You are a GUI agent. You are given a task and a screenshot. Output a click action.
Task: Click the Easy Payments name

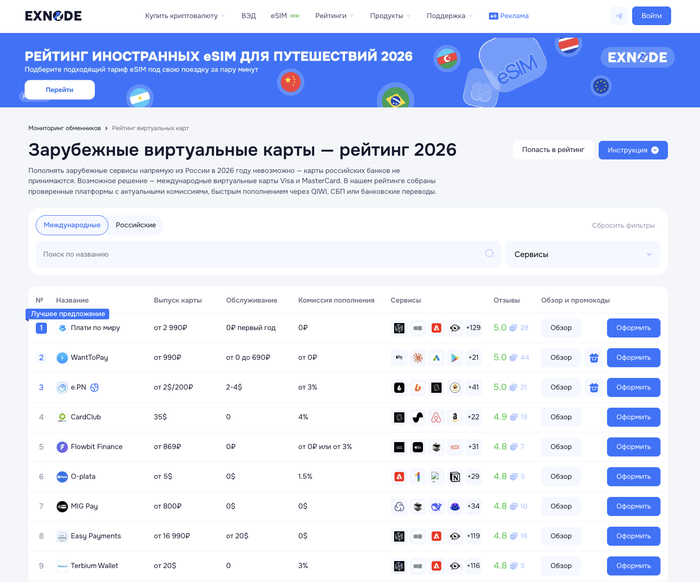pos(96,536)
